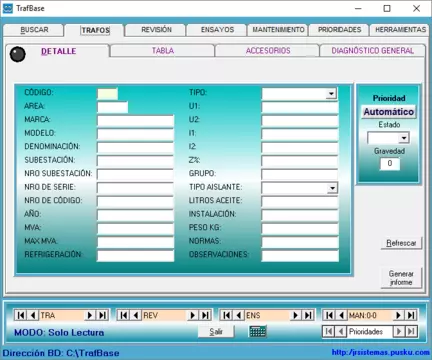Click the black status indicator ball
This screenshot has width=432, height=360.
pyautogui.click(x=18, y=54)
